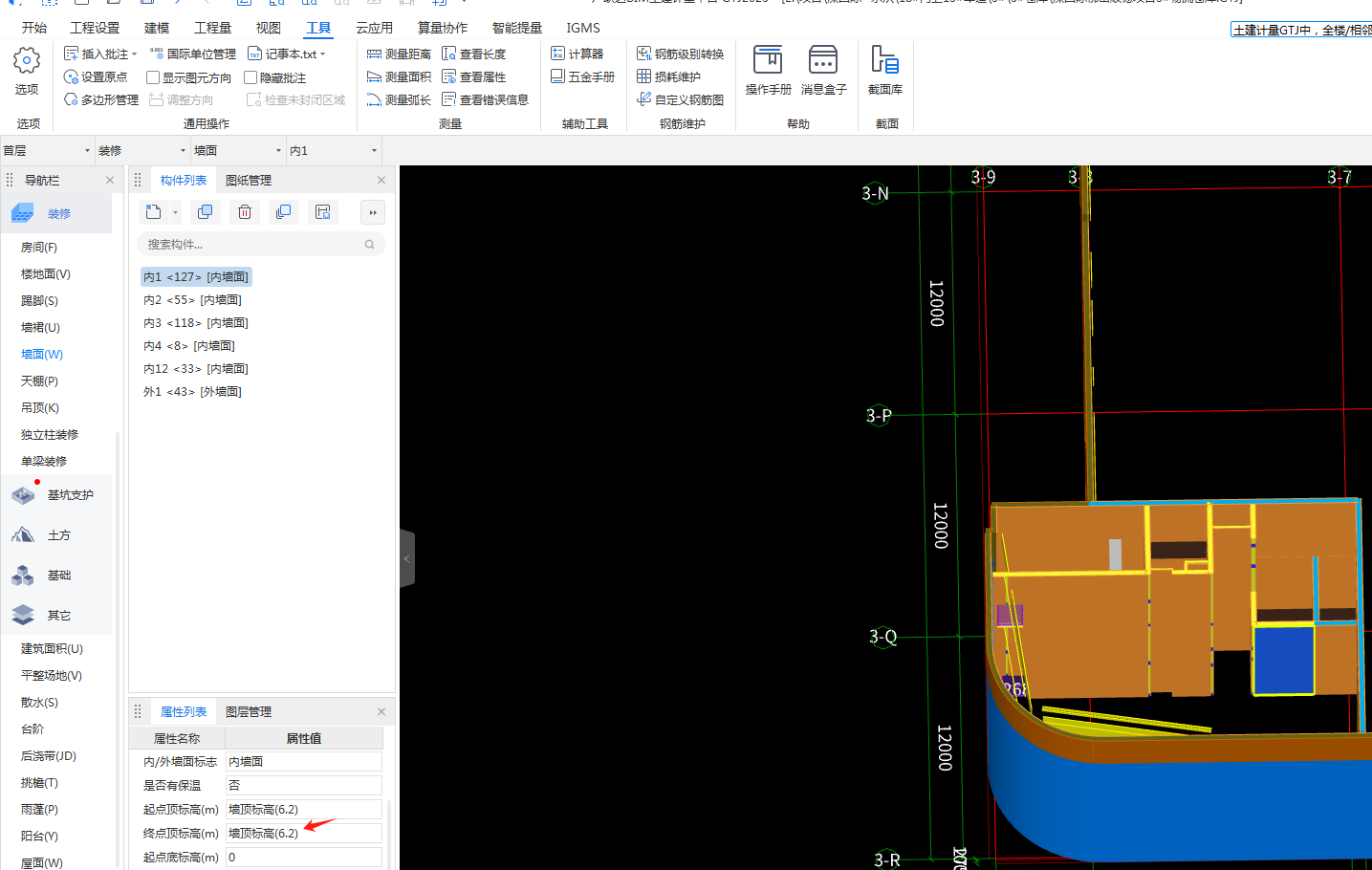Expand the 插入批注 dropdown arrow
The height and width of the screenshot is (870, 1372).
[x=135, y=54]
